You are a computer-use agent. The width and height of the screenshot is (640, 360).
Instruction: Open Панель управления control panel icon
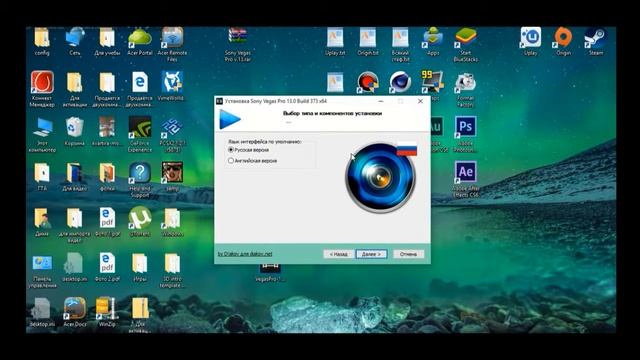tap(42, 270)
